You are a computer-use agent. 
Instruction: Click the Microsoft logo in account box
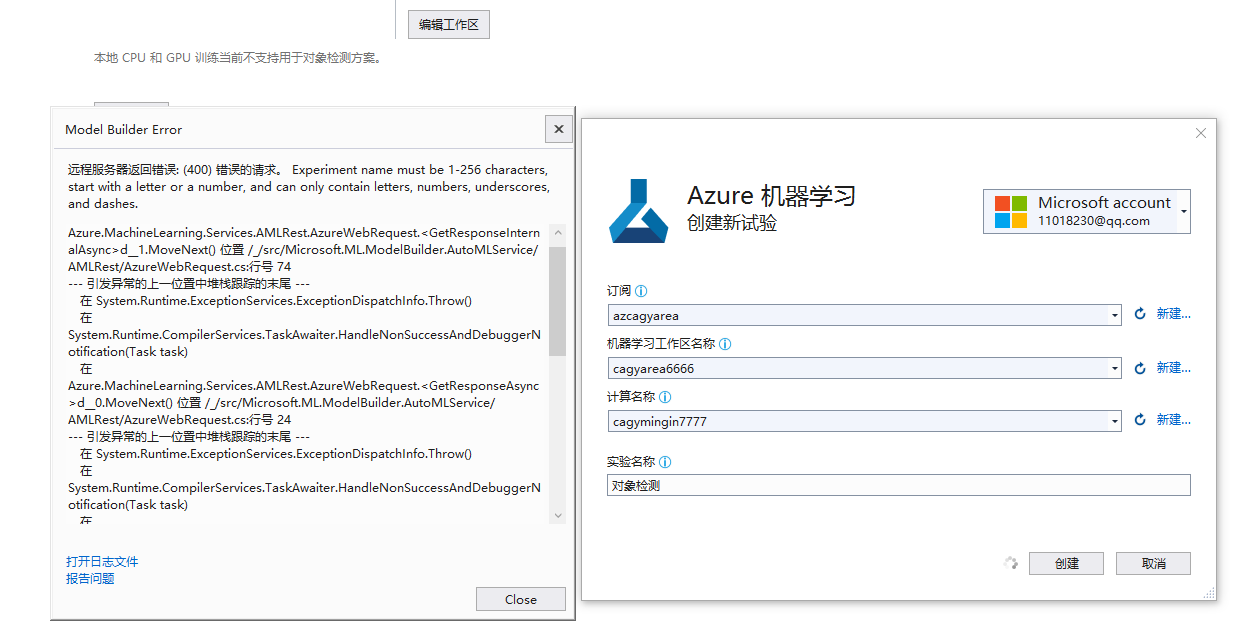[1010, 211]
